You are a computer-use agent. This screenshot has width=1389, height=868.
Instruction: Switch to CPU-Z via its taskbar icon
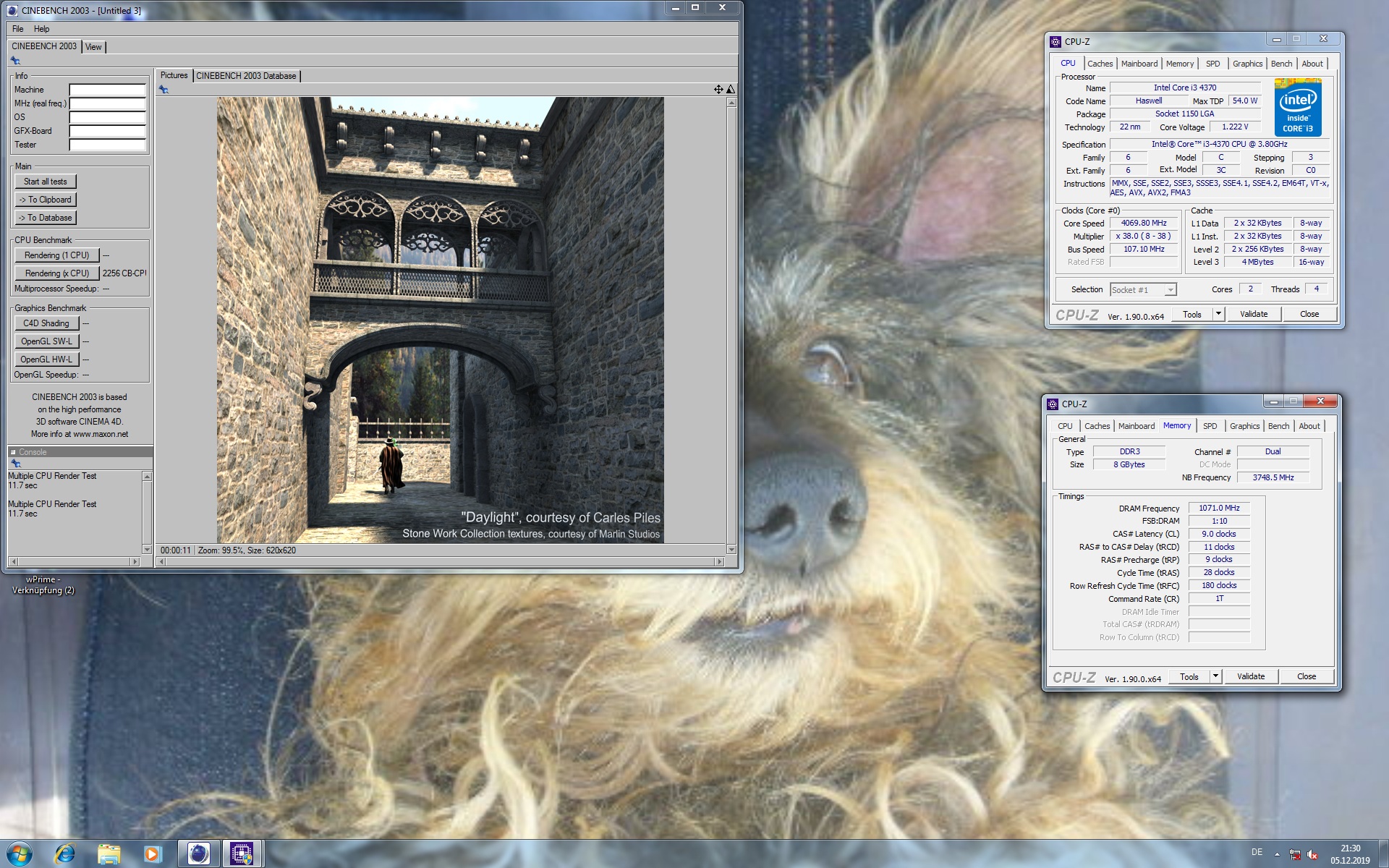point(242,854)
